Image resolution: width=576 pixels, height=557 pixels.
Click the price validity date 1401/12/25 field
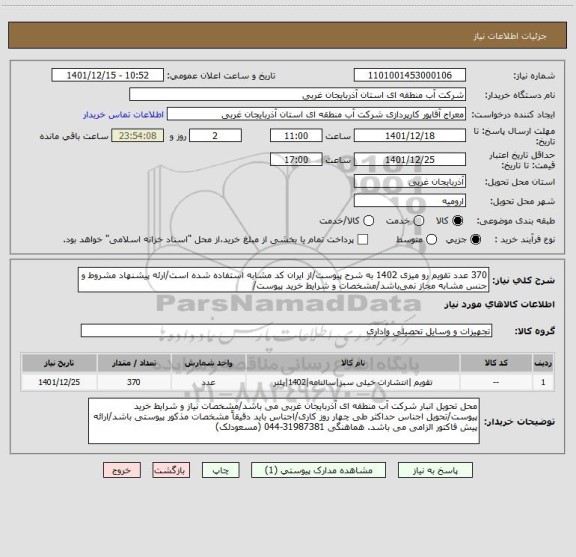tap(410, 159)
